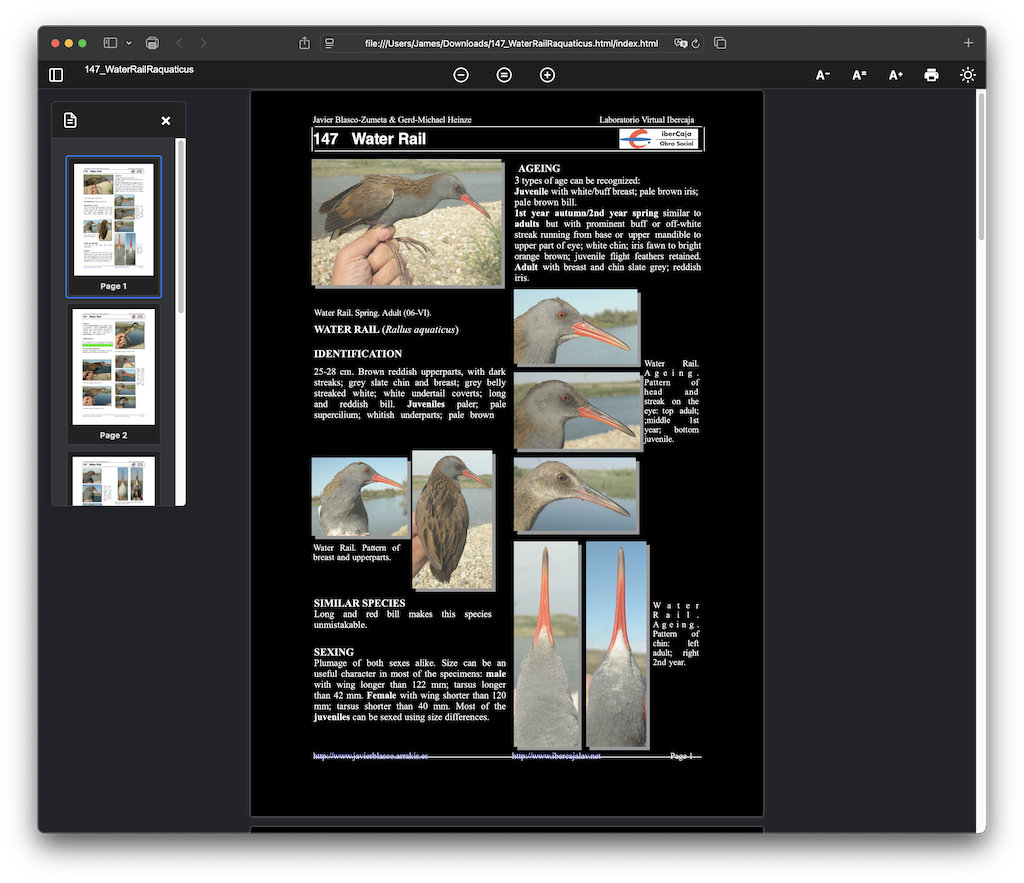Open the Safari sidebar dropdown chevron
The height and width of the screenshot is (883, 1024).
click(129, 43)
